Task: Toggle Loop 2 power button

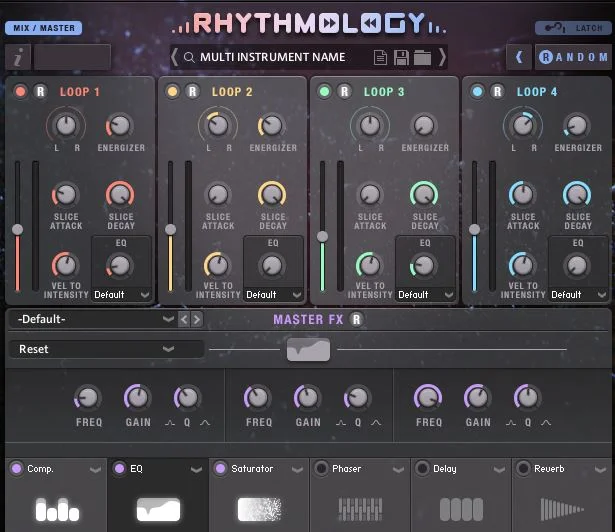Action: tap(172, 91)
